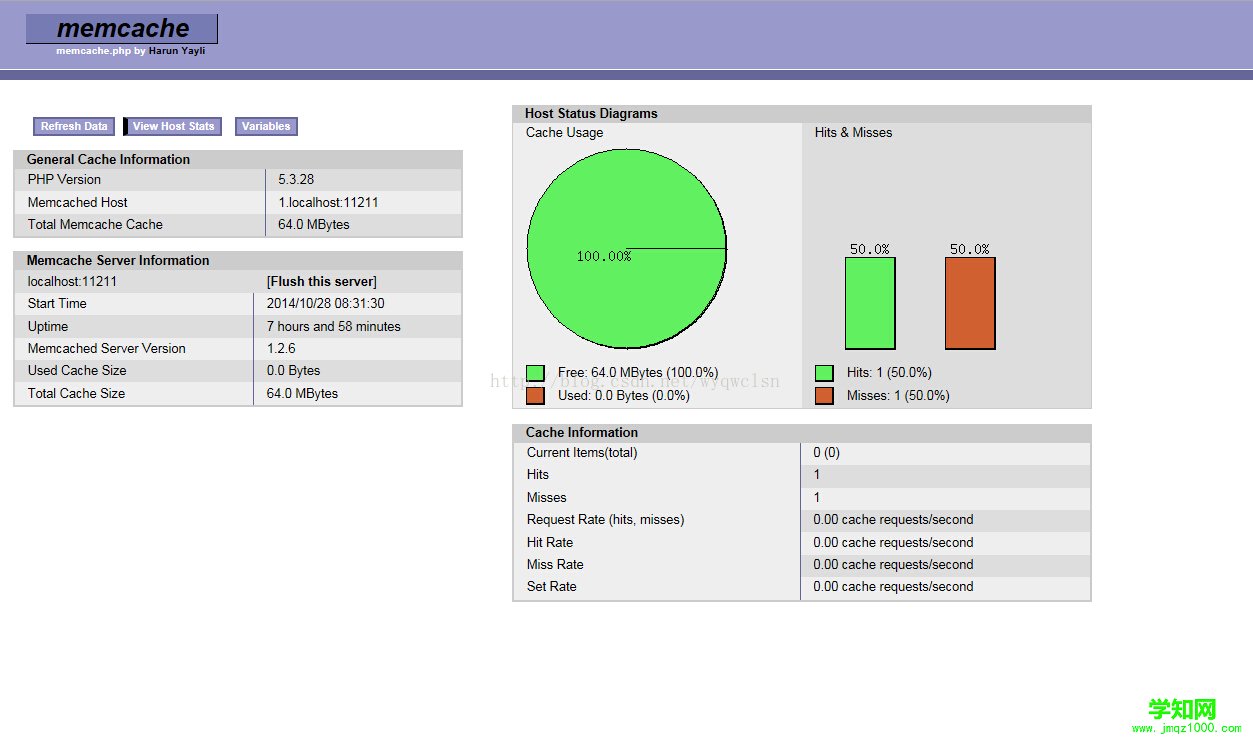Open the View Host Stats tab
1253x740 pixels.
(173, 127)
